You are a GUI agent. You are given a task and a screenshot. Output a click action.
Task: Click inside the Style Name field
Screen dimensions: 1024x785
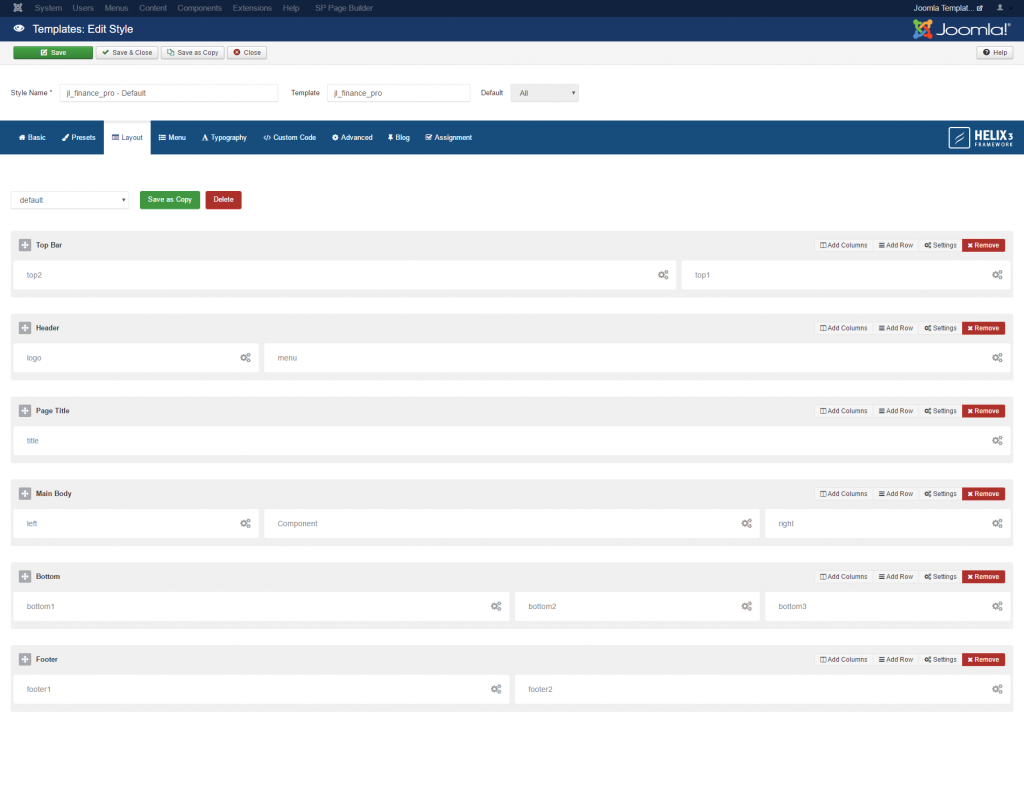click(168, 91)
